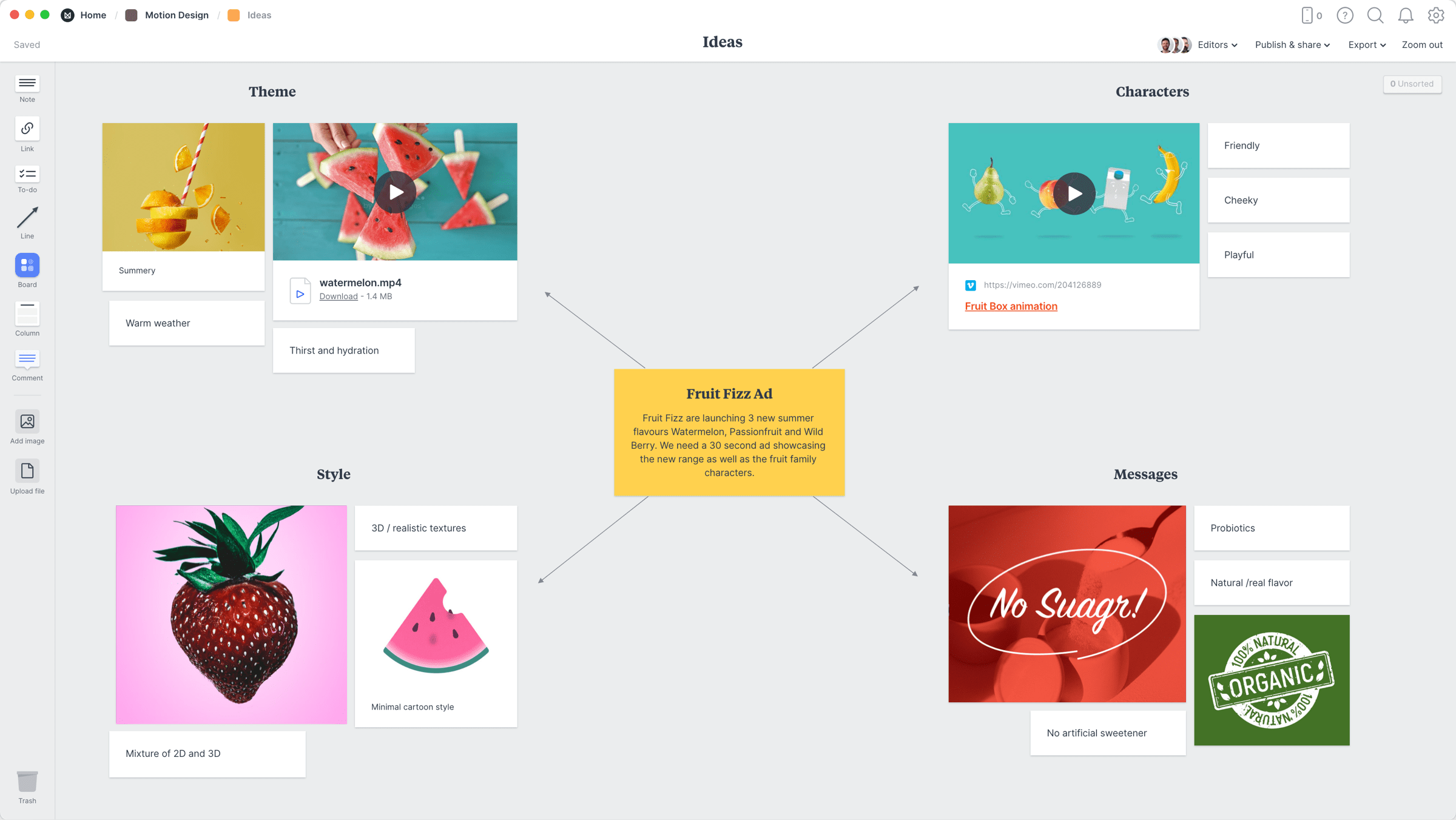
Task: Click the Style heading
Action: coord(333,474)
